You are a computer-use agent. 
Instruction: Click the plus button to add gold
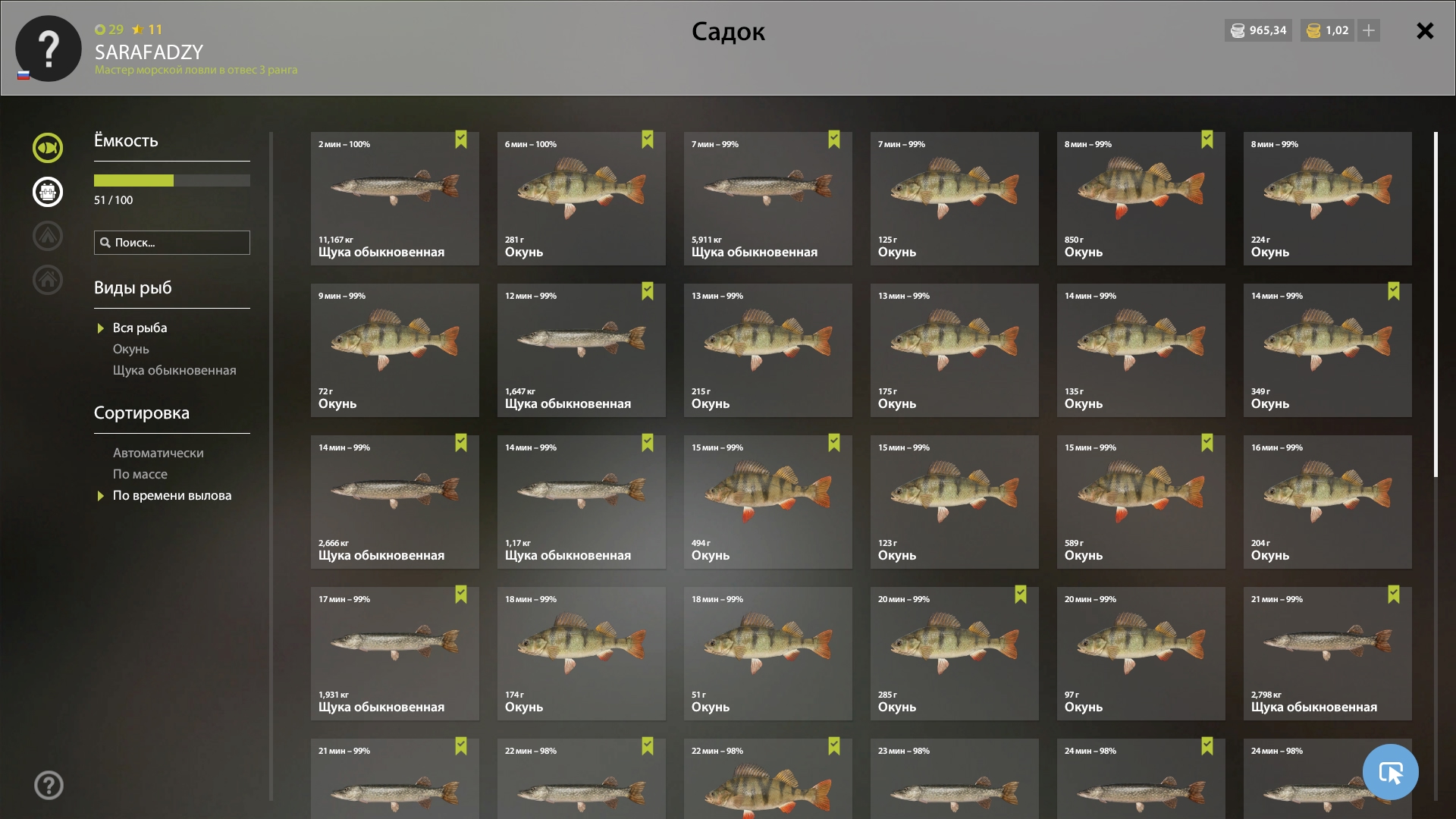[1369, 30]
